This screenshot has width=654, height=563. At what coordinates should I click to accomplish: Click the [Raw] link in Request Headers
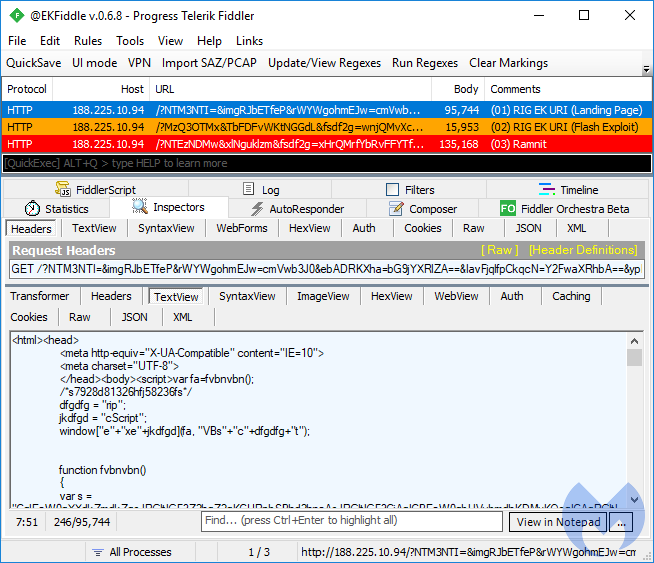point(499,250)
